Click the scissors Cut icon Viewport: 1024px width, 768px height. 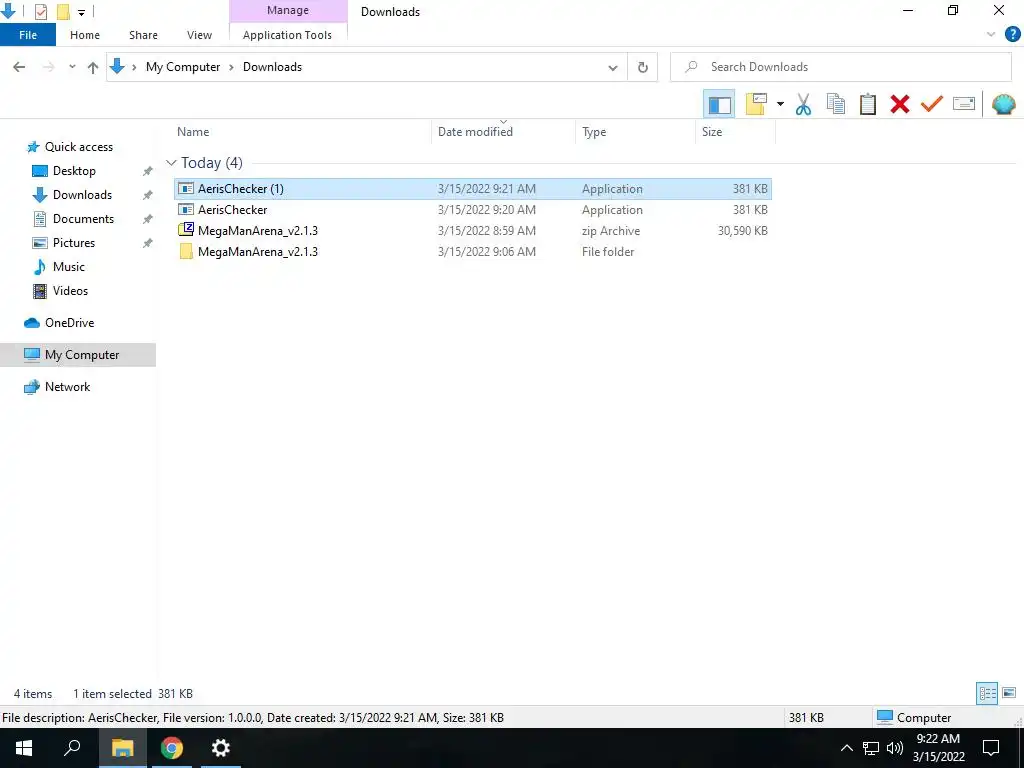coord(803,104)
